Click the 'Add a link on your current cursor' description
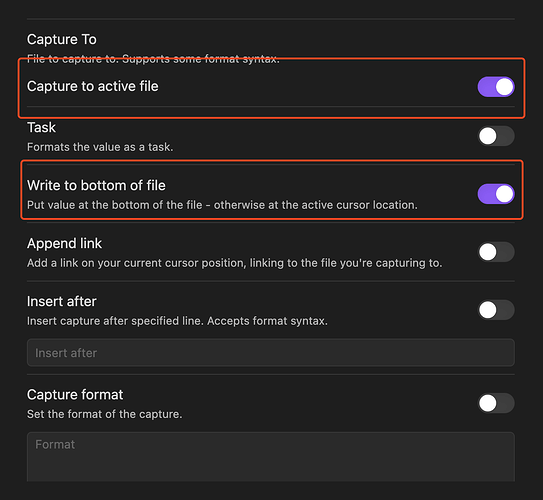The width and height of the screenshot is (543, 500). [234, 263]
